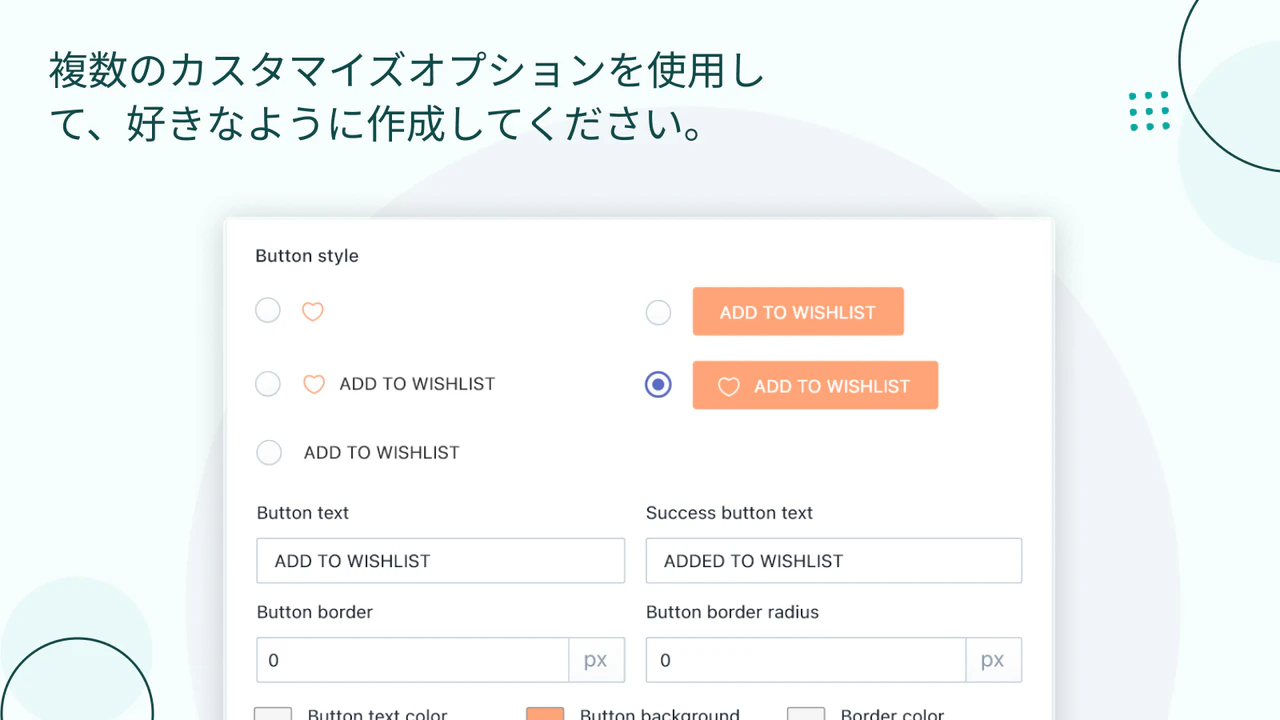Select plain text ADD TO WISHLIST style radio
This screenshot has width=1280, height=720.
[x=269, y=453]
